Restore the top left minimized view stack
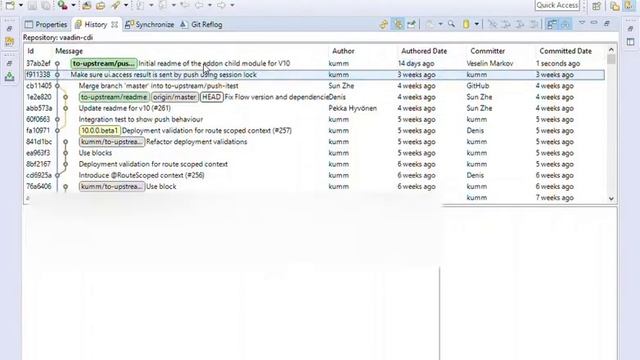Screen dimensions: 640x360 click(9, 29)
